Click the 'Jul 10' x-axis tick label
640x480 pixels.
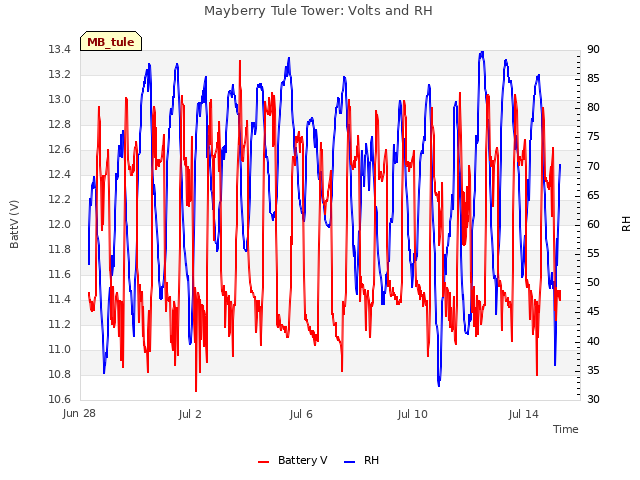[x=413, y=414]
